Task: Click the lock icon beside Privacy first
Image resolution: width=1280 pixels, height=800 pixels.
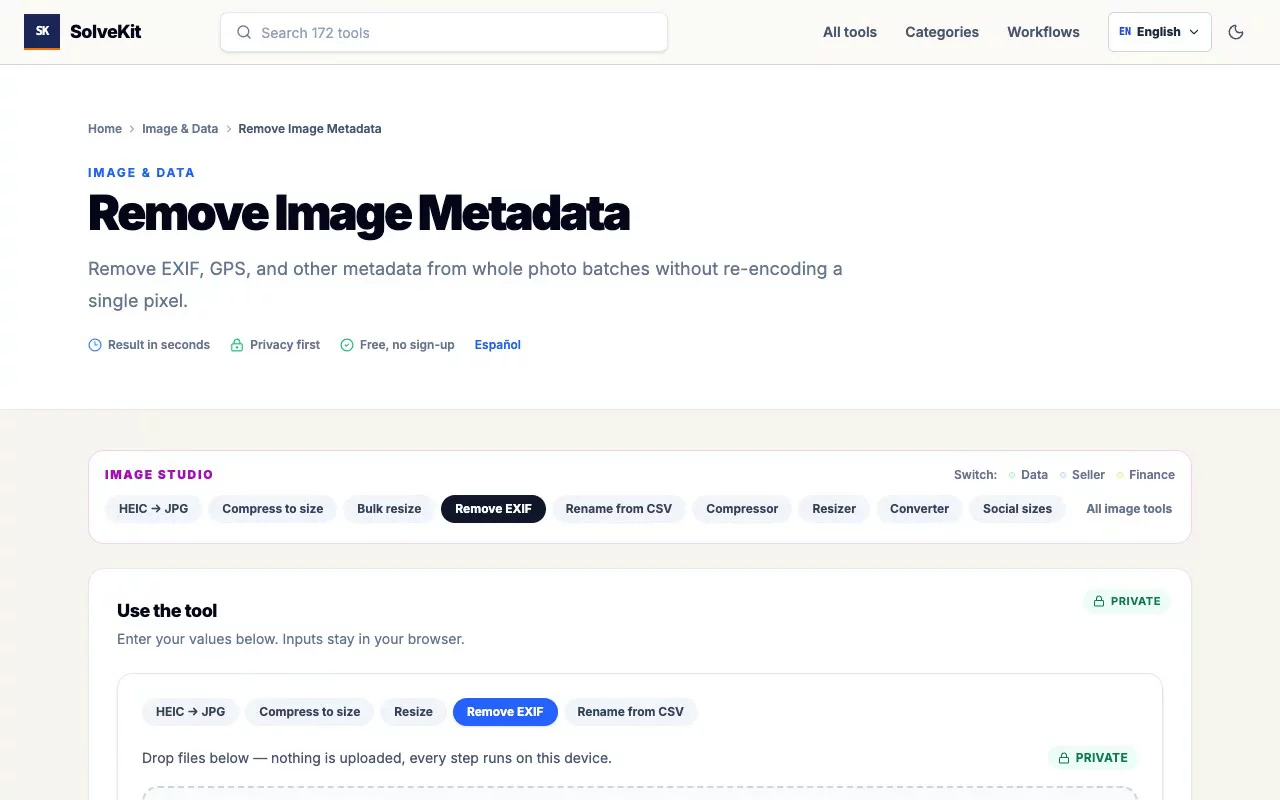Action: click(x=237, y=345)
